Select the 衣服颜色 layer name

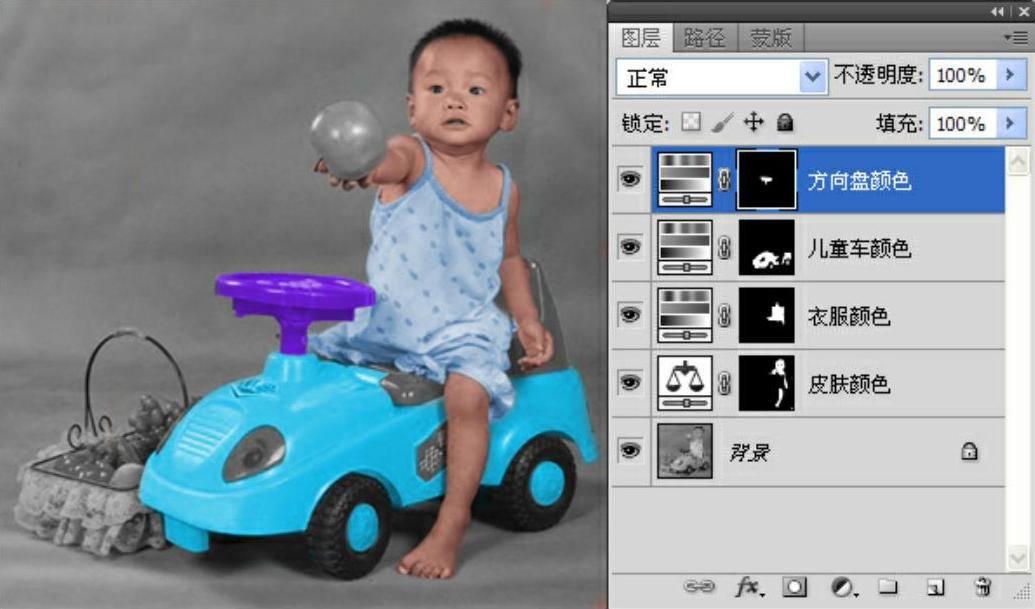click(849, 316)
